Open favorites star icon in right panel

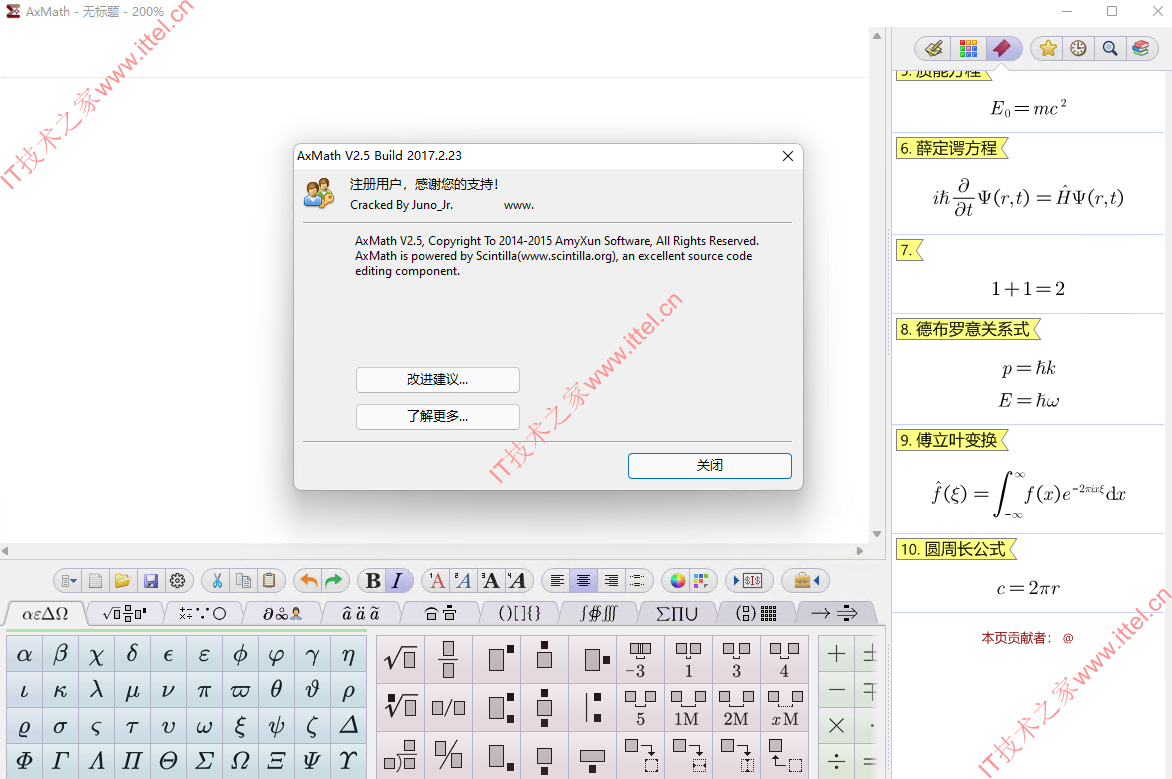tap(1048, 49)
